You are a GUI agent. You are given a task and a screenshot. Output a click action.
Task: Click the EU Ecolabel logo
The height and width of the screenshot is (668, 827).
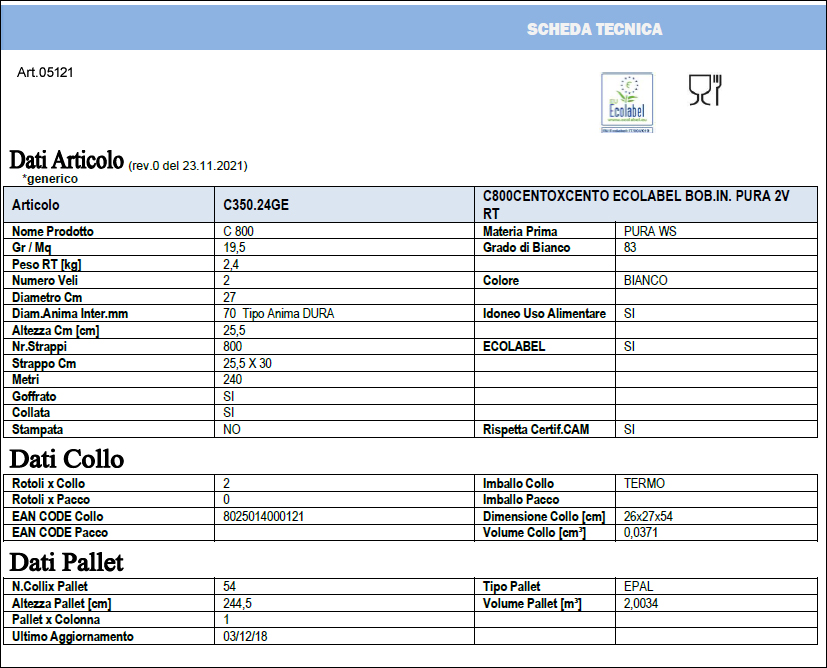click(x=627, y=103)
